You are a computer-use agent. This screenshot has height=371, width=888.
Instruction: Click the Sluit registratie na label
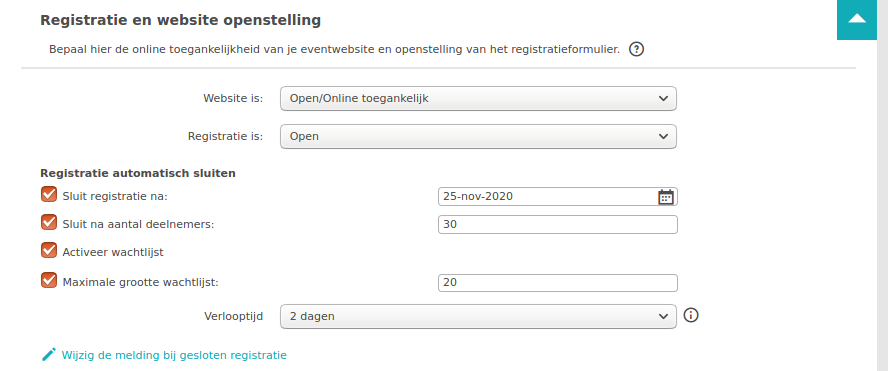tap(116, 197)
